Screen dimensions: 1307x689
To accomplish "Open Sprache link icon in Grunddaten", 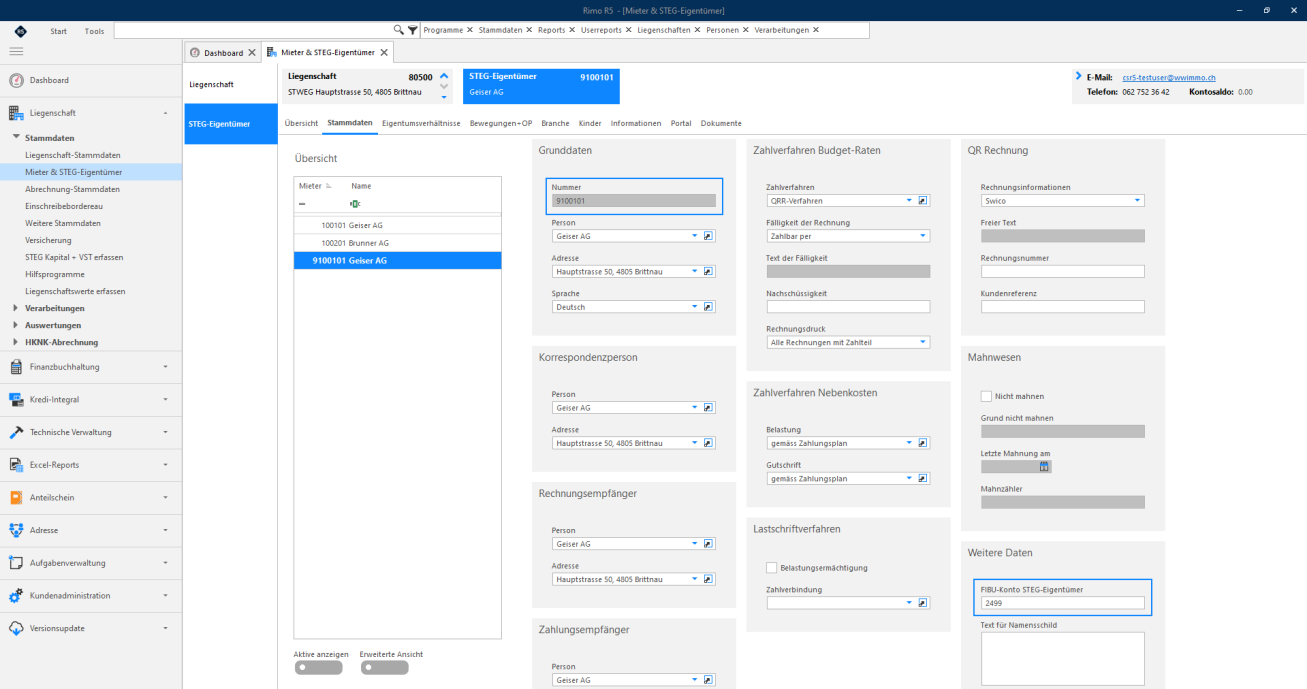I will (x=709, y=307).
